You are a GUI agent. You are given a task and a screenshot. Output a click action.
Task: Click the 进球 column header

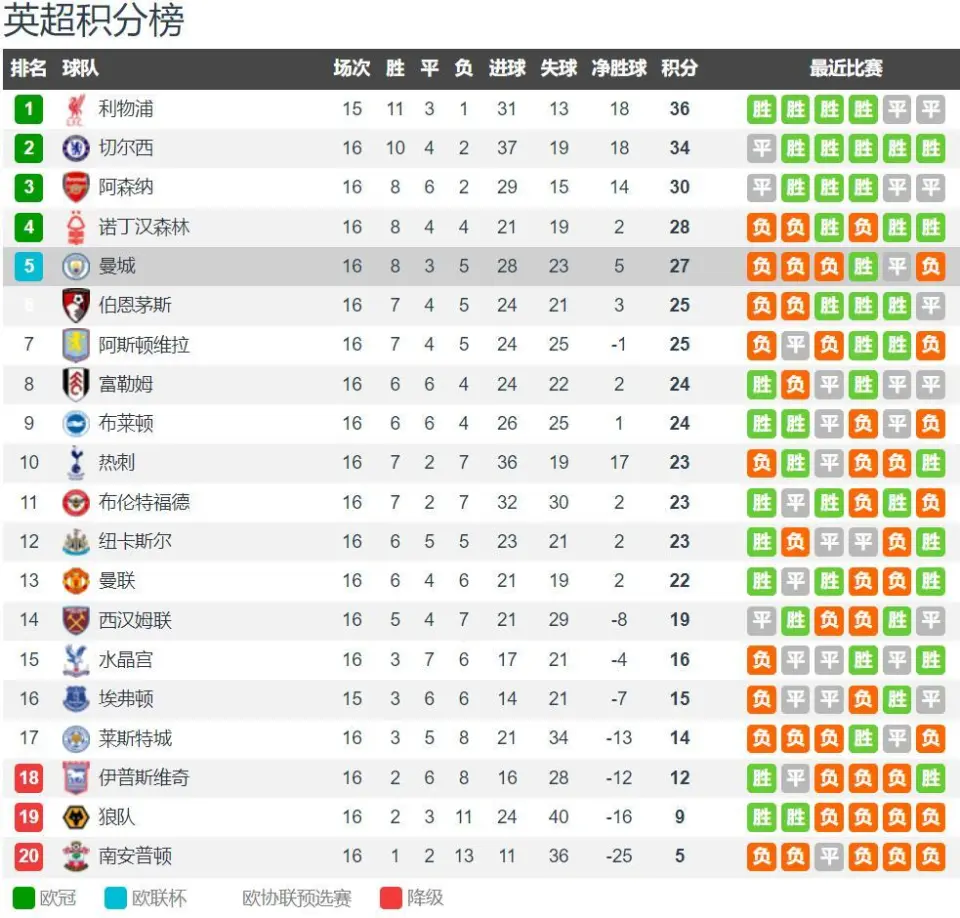pyautogui.click(x=507, y=68)
